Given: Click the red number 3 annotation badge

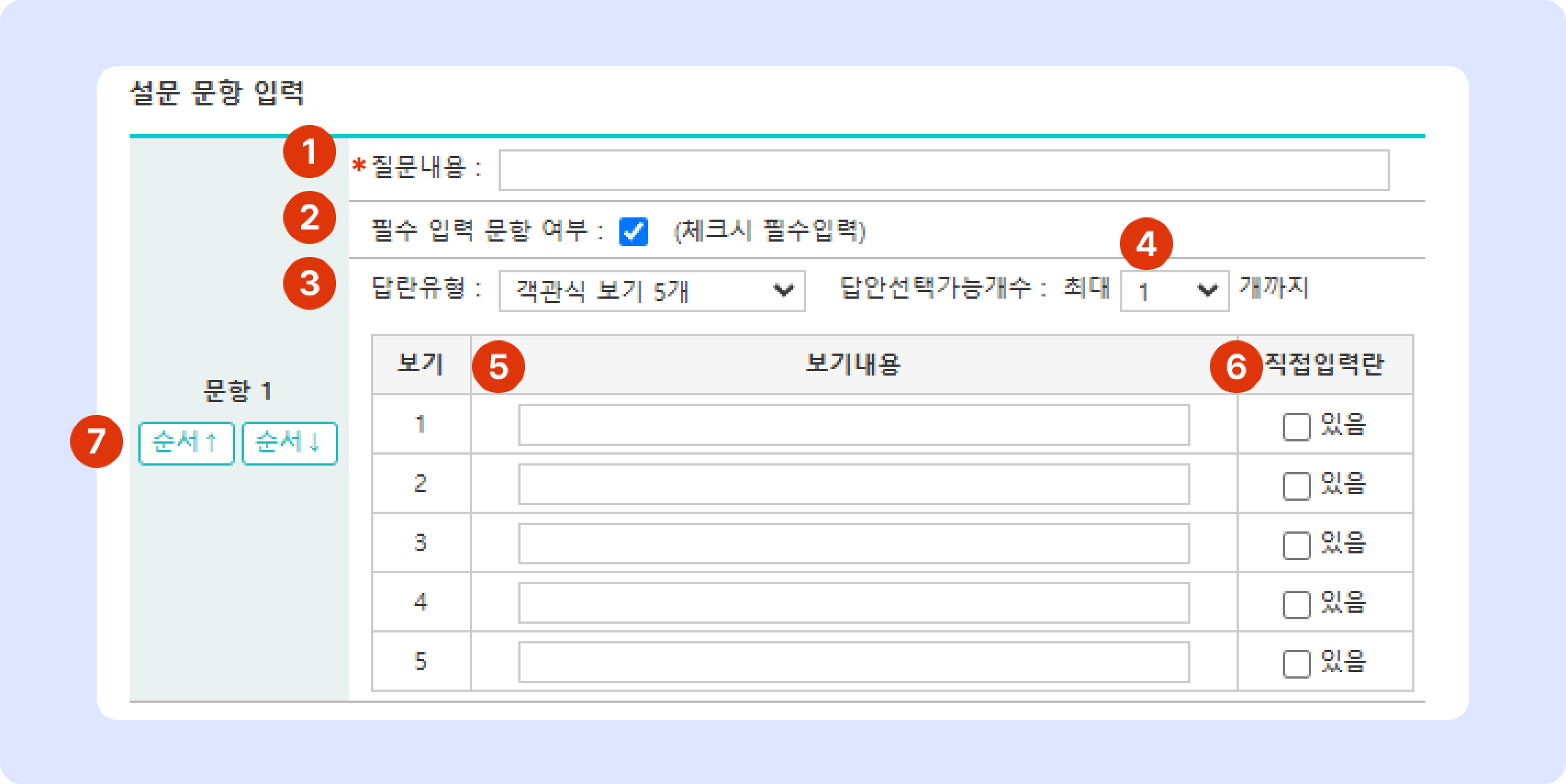Looking at the screenshot, I should click(310, 284).
